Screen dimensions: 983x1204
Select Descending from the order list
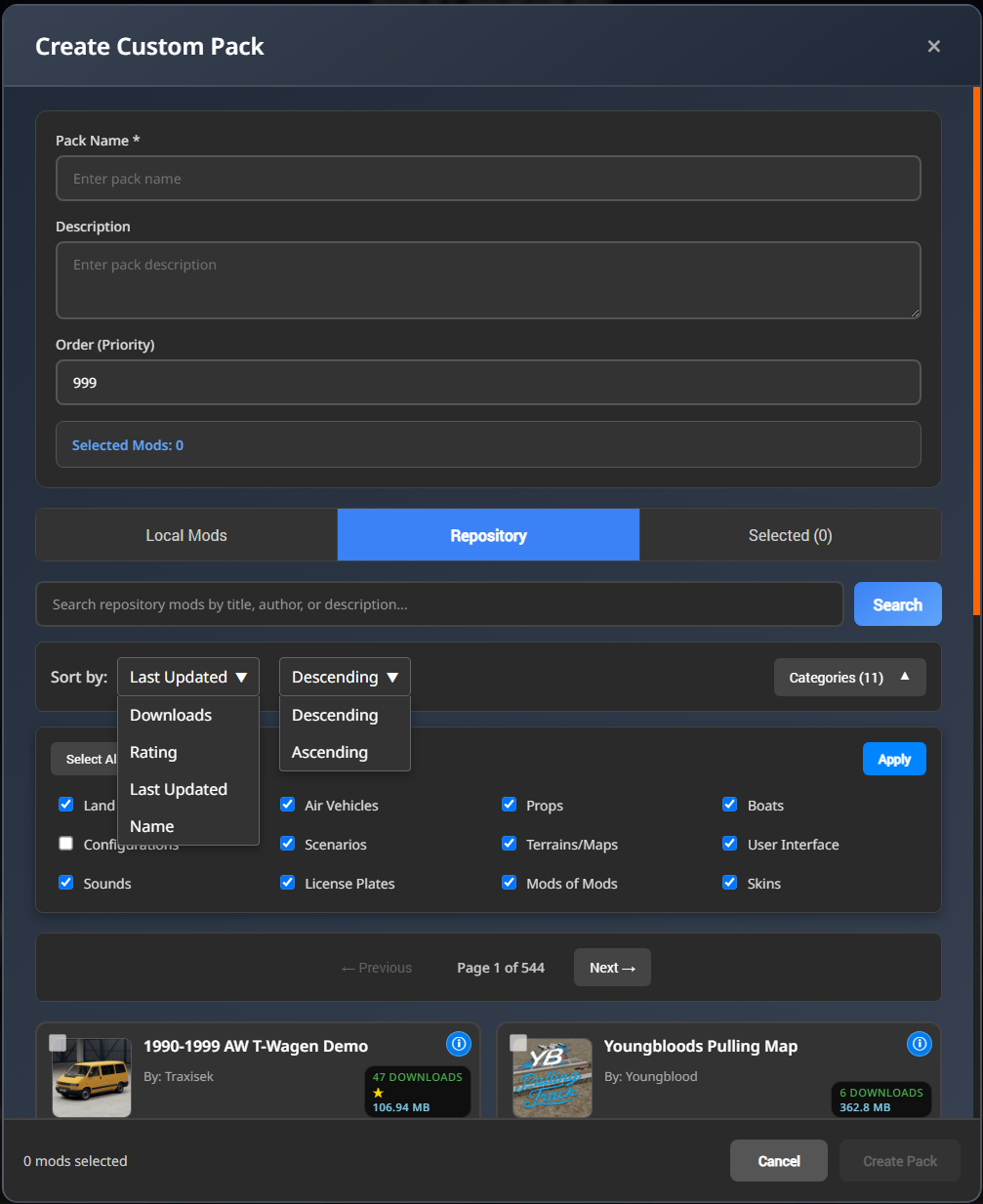pos(345,715)
